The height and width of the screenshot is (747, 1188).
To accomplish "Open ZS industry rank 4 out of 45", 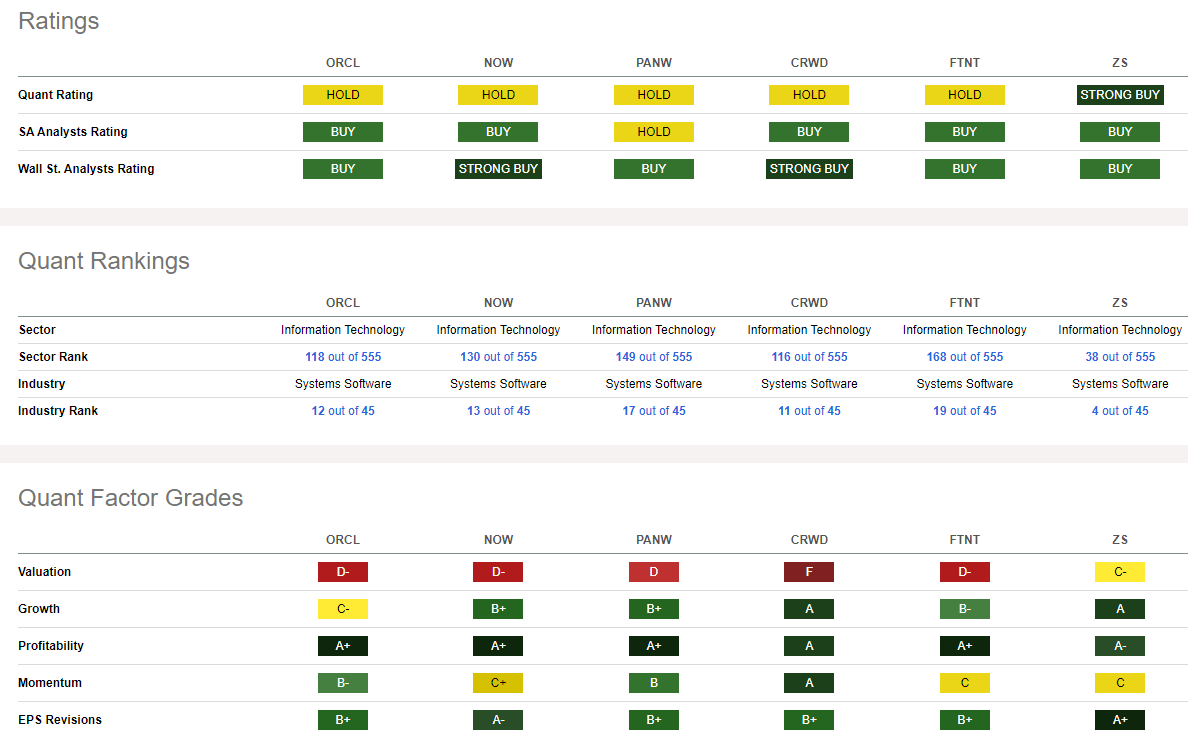I will 1120,411.
